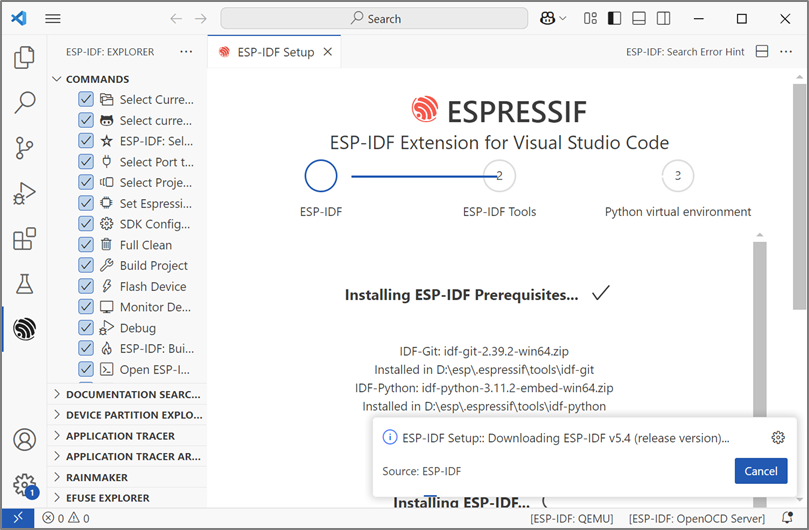Open the hamburger application menu
Screen dimensions: 809x530
click(53, 19)
